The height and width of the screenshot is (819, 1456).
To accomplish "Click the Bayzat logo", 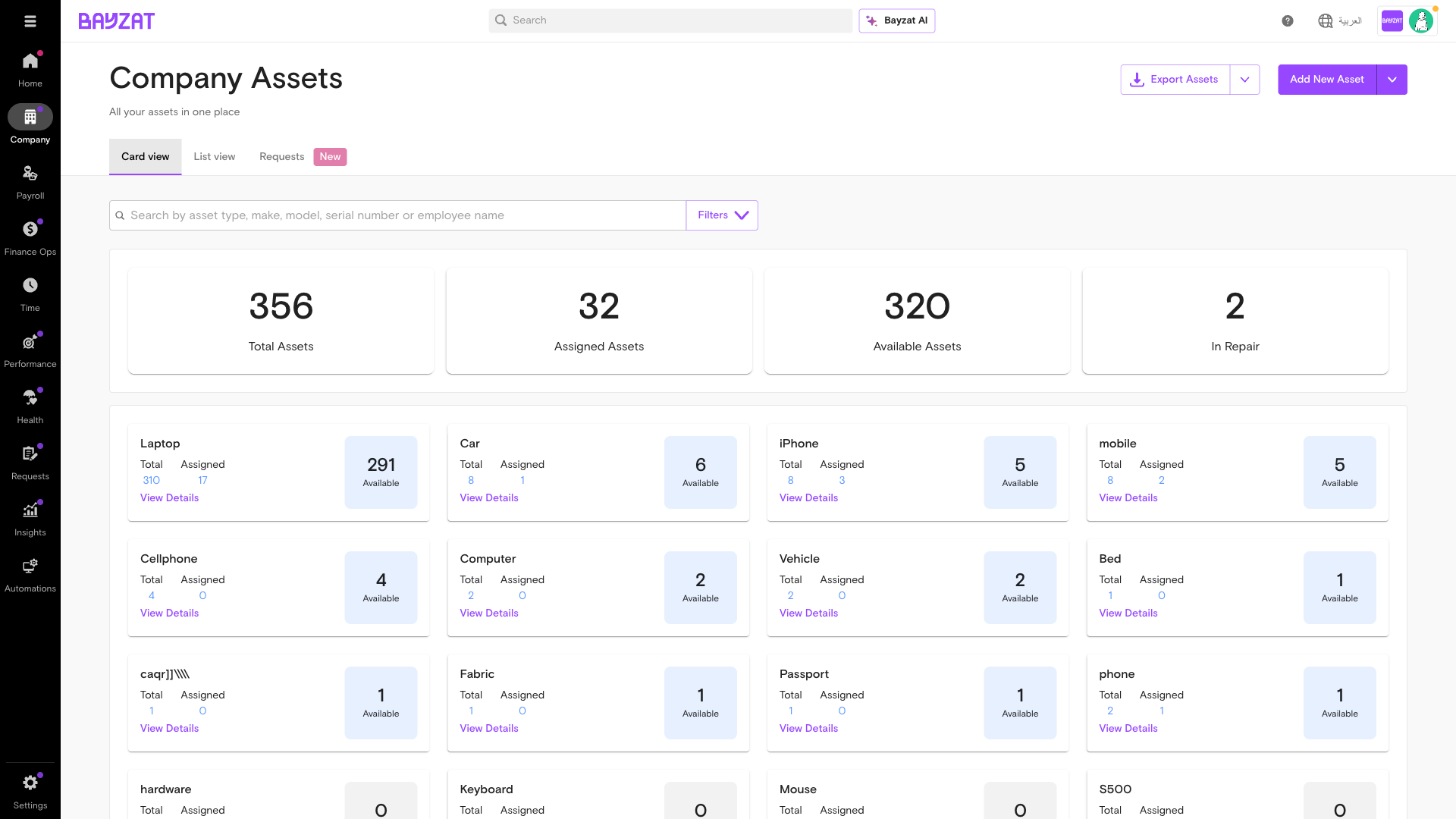I will coord(117,21).
